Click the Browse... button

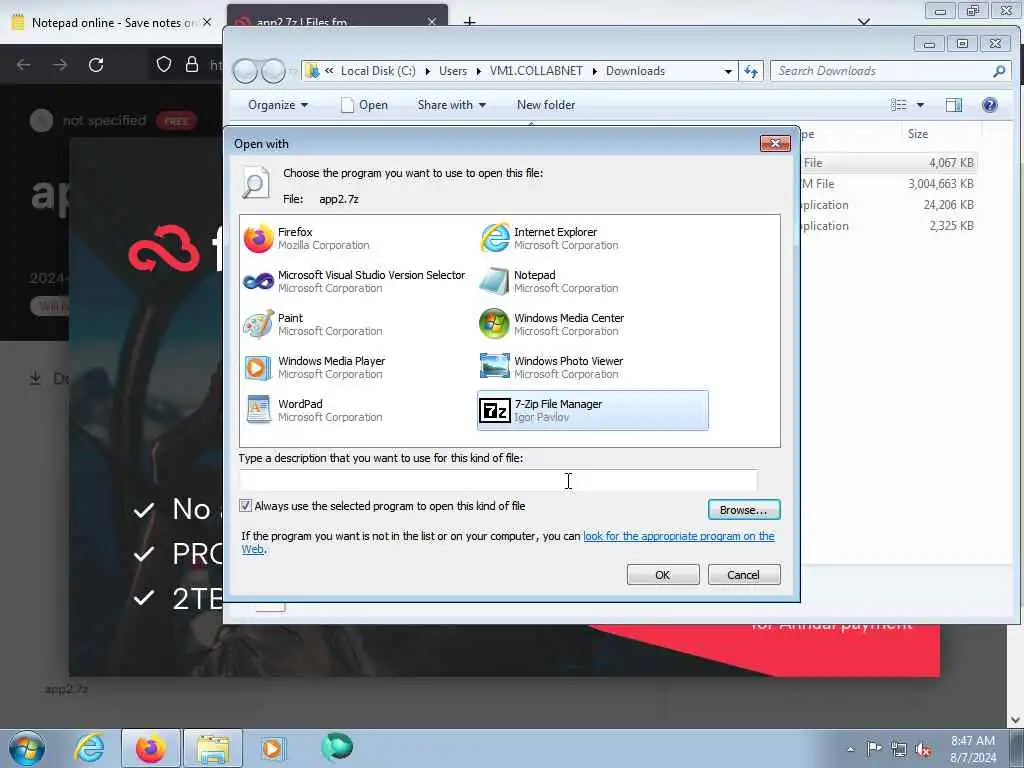[x=744, y=509]
